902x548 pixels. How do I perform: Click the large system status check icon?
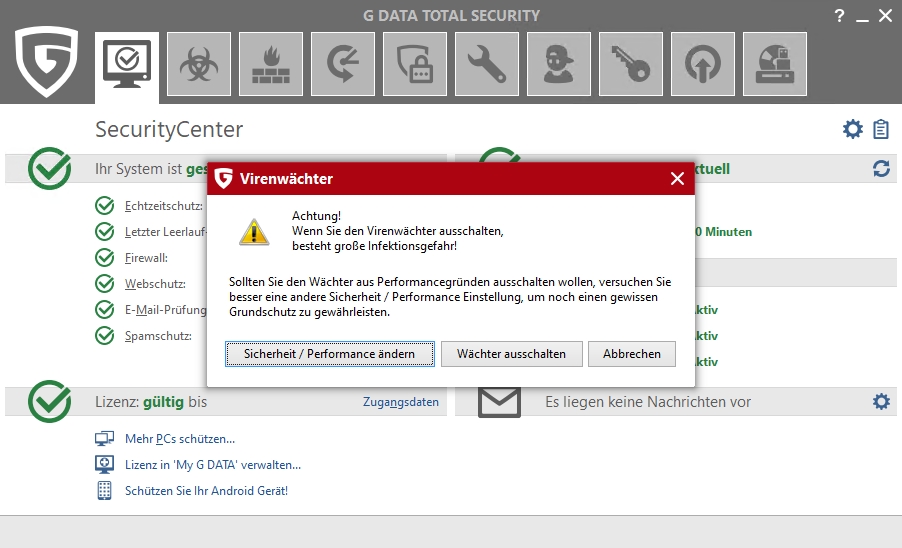pos(49,168)
